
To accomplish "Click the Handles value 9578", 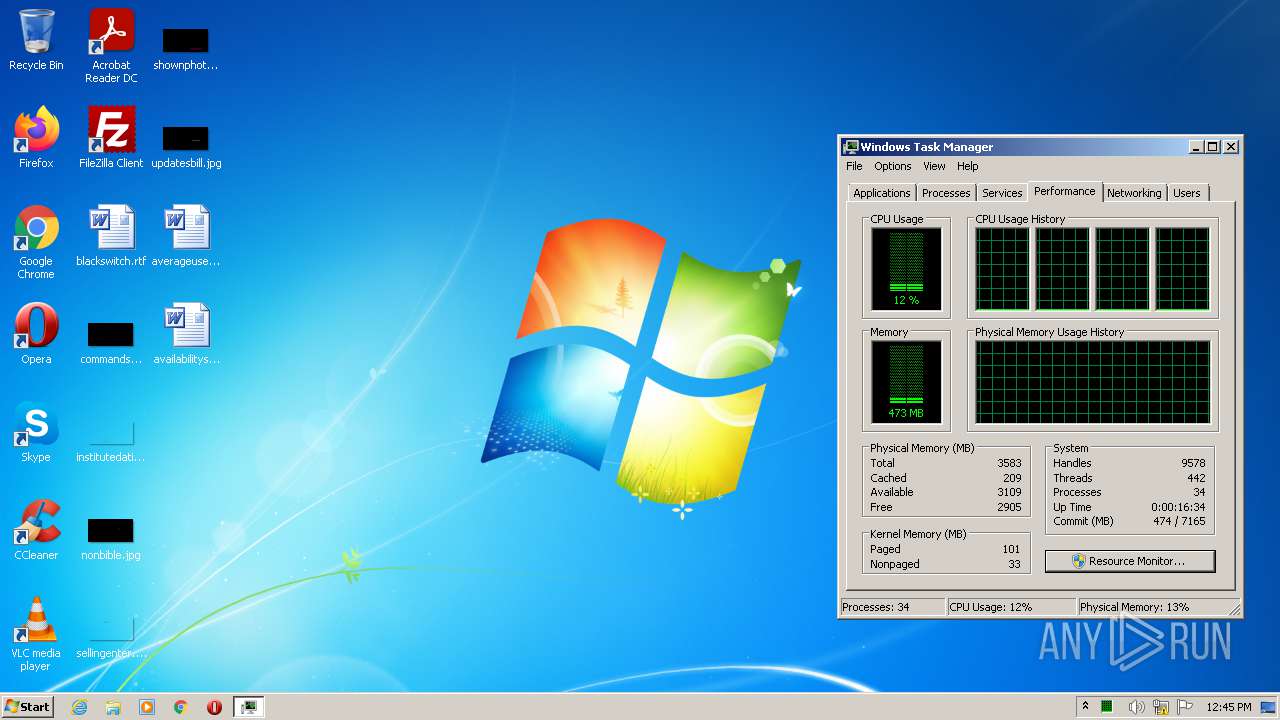I will pos(1192,463).
